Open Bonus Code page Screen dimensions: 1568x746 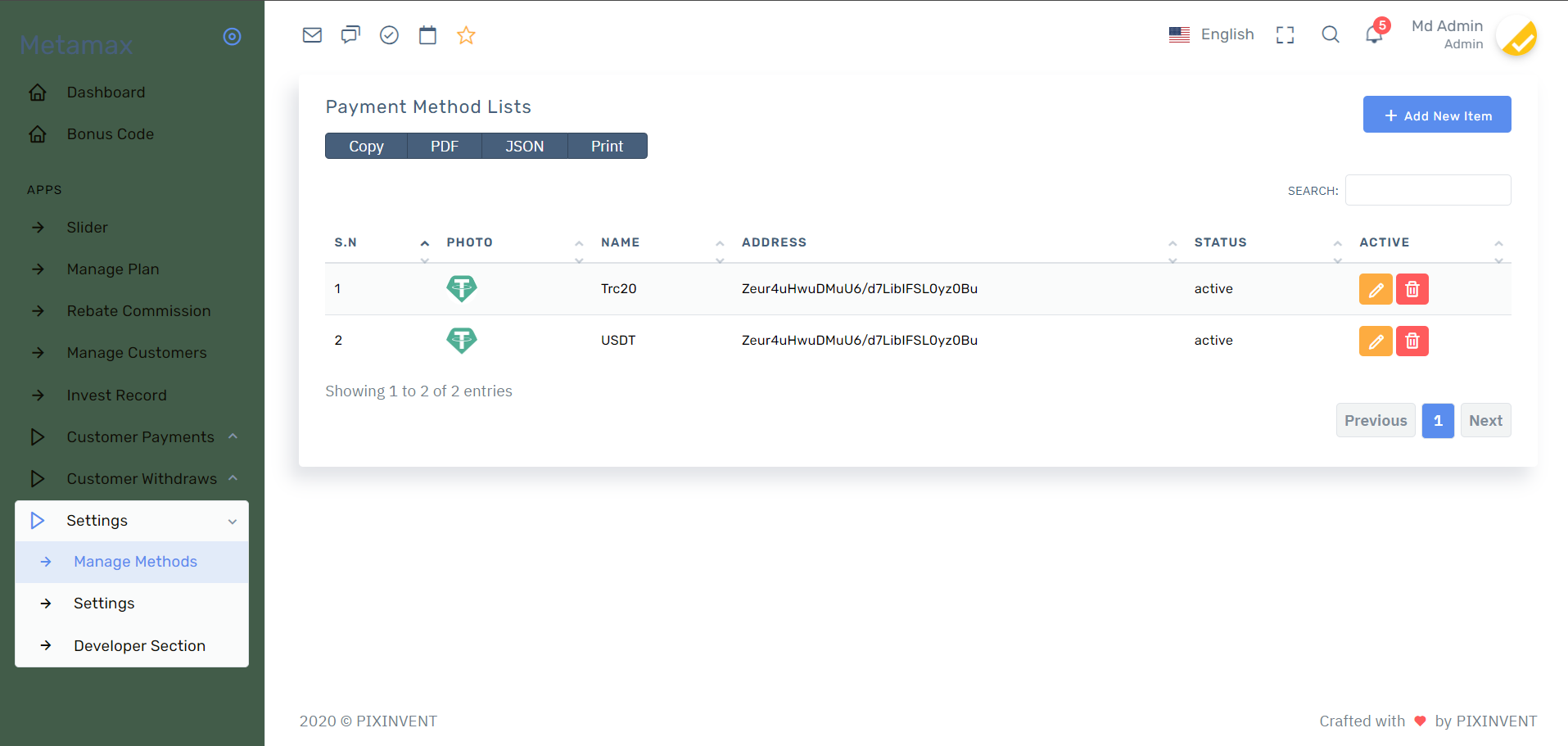tap(110, 134)
